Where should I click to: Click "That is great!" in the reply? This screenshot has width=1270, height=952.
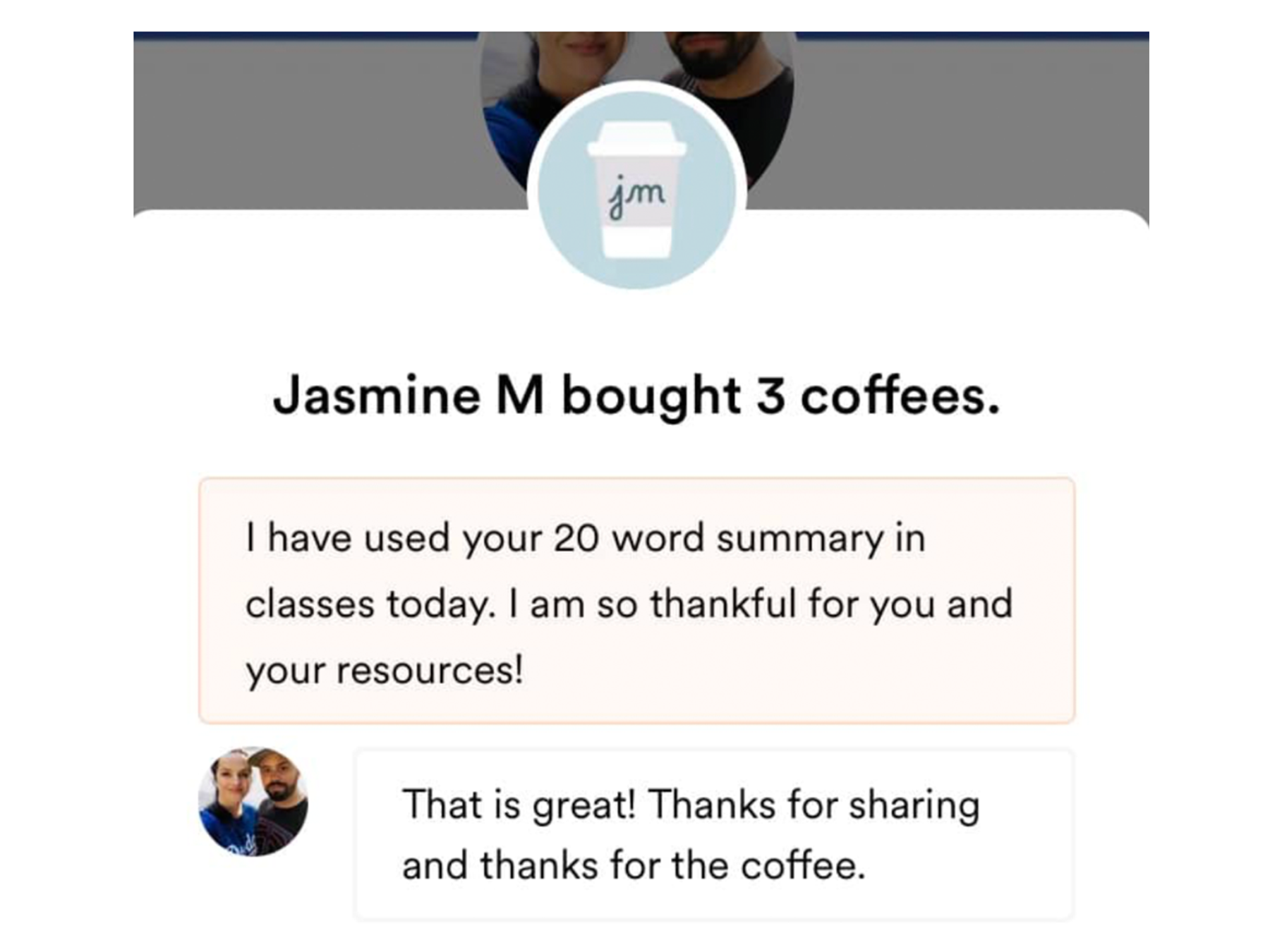(x=519, y=805)
